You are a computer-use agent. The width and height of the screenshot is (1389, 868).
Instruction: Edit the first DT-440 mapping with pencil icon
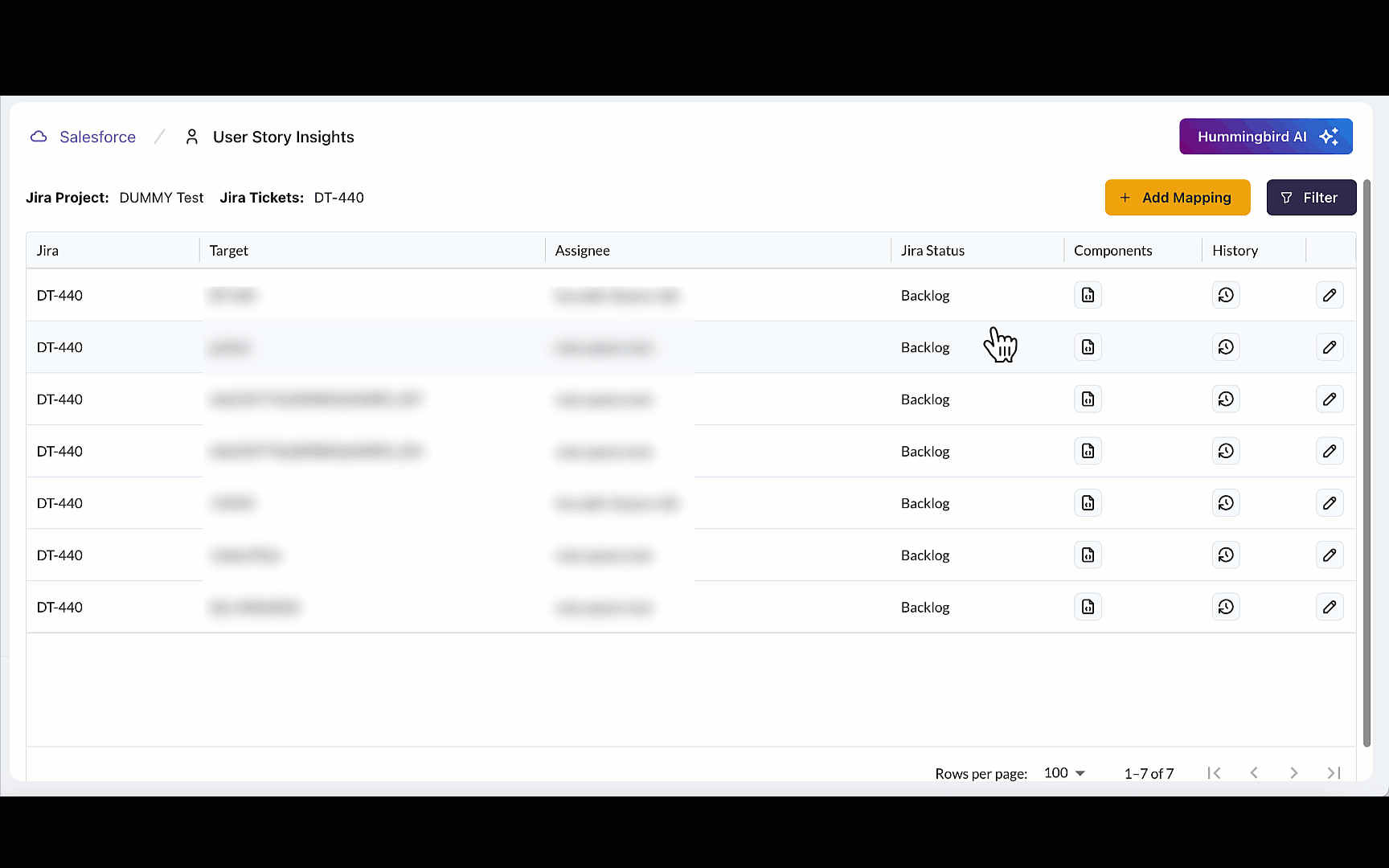pyautogui.click(x=1330, y=295)
